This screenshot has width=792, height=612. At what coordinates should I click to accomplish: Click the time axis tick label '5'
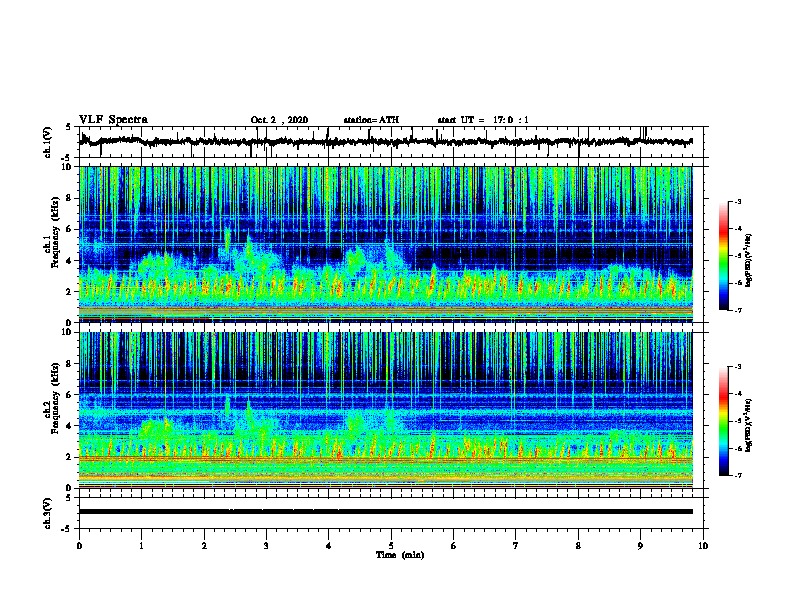(x=391, y=546)
